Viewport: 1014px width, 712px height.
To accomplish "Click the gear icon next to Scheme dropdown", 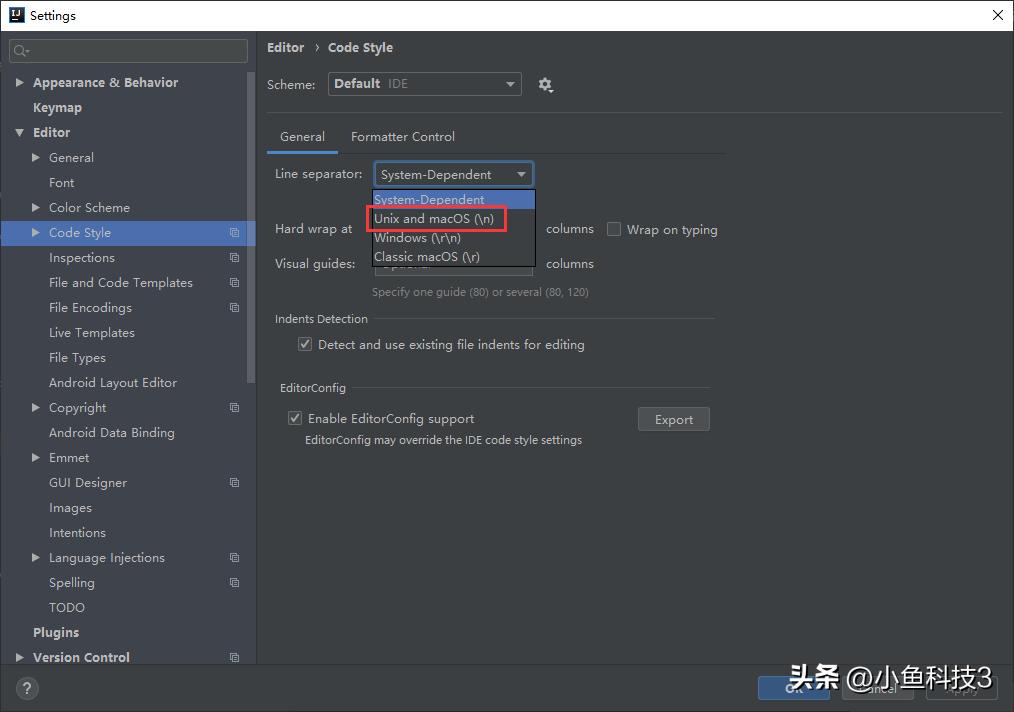I will tap(545, 84).
